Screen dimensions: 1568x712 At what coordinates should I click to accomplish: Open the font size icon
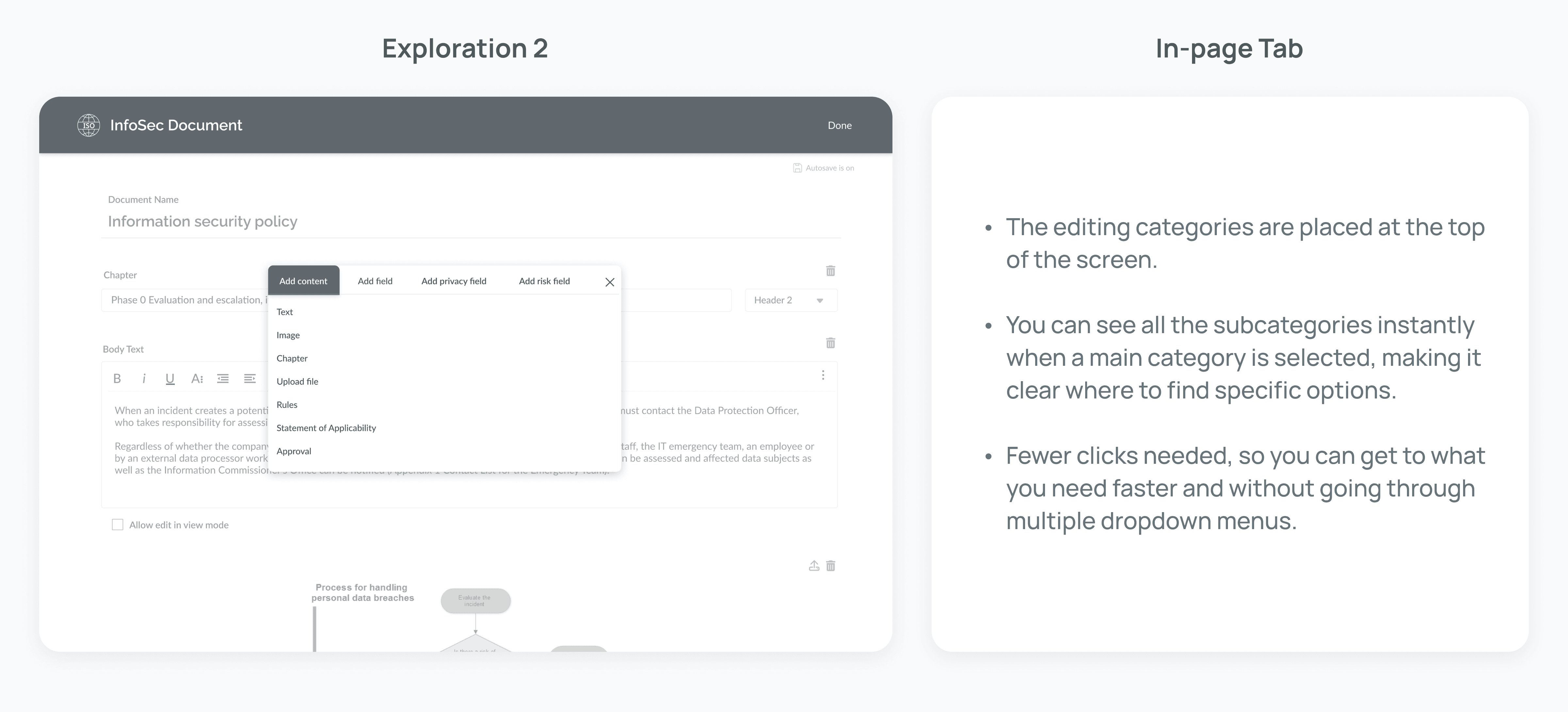click(197, 379)
